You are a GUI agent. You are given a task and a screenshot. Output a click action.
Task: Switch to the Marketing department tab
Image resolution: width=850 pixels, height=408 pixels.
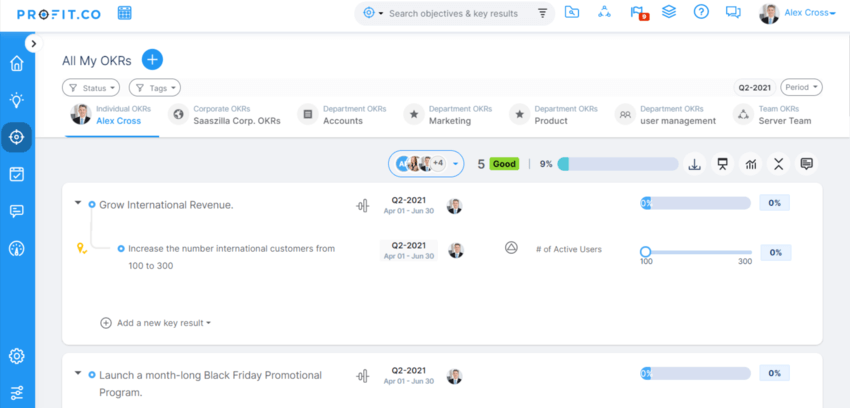pos(448,115)
